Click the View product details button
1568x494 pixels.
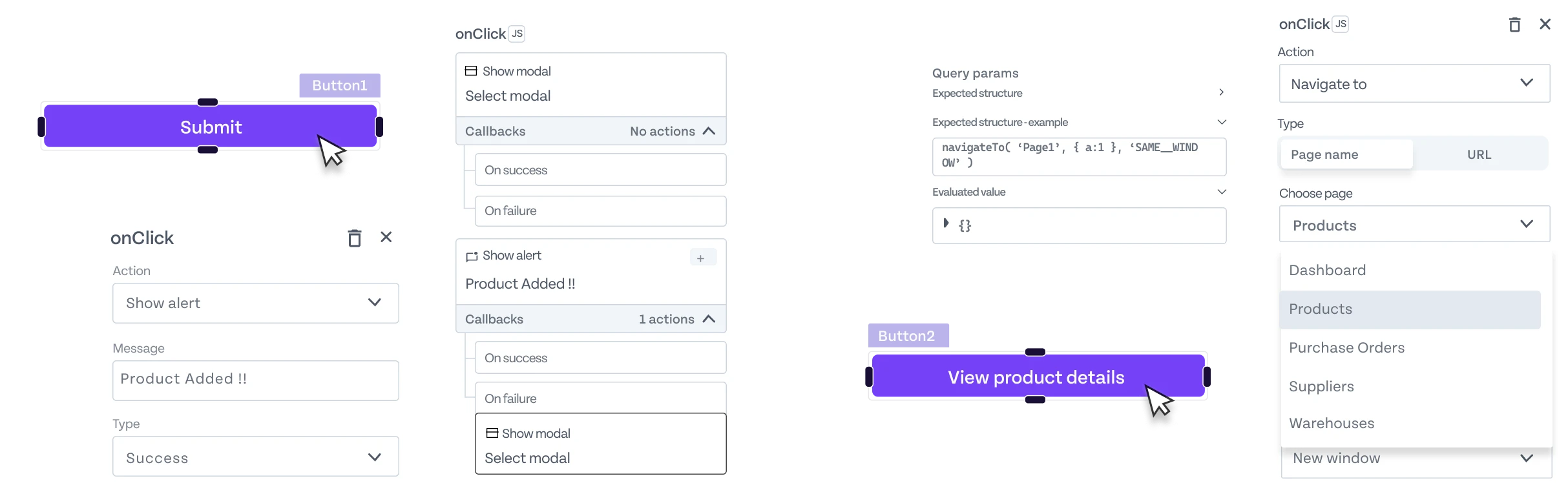[x=1036, y=377]
